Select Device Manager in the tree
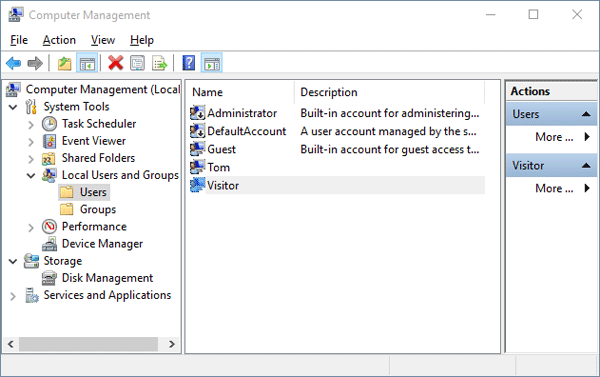The height and width of the screenshot is (377, 600). (102, 244)
